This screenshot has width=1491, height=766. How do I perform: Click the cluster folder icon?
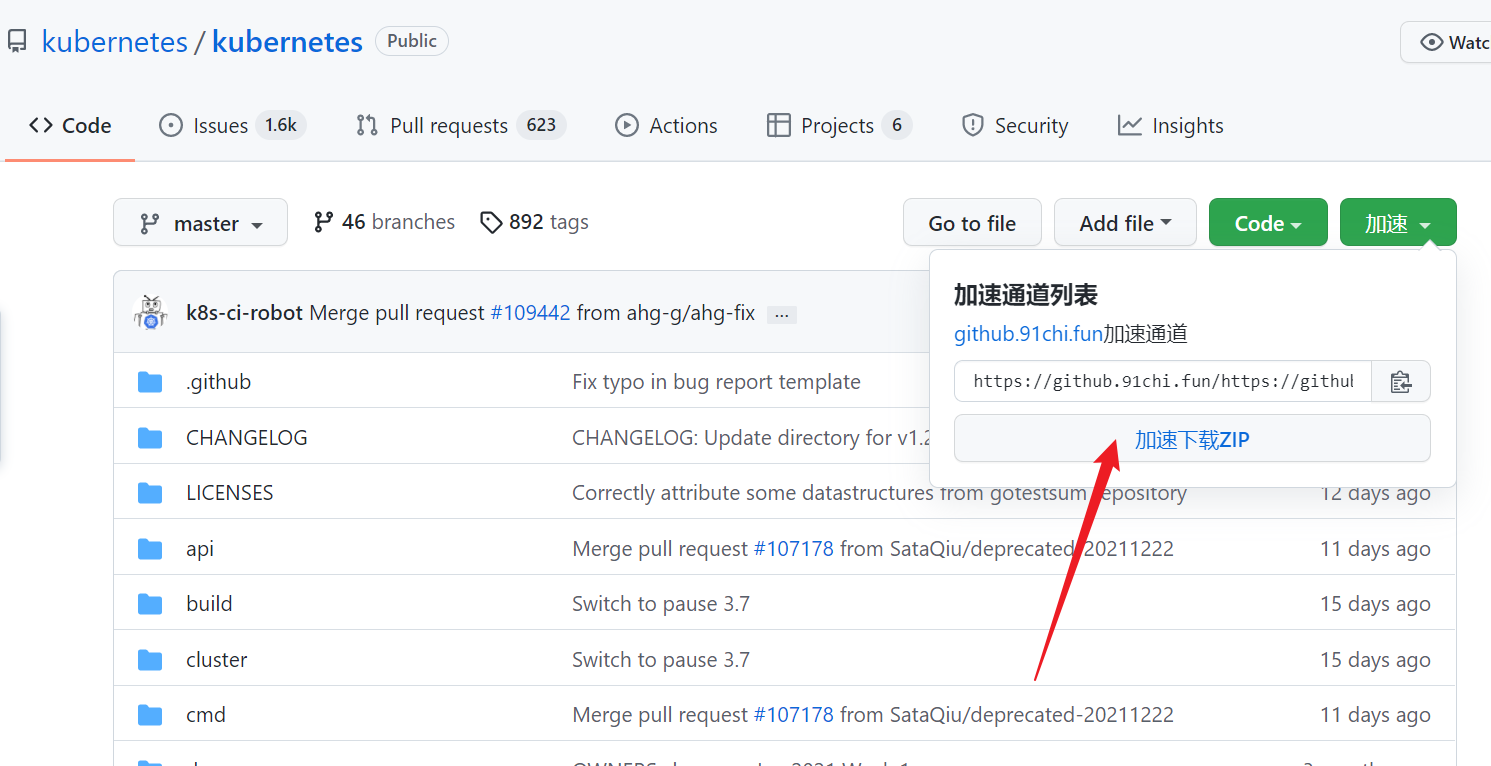pyautogui.click(x=150, y=660)
